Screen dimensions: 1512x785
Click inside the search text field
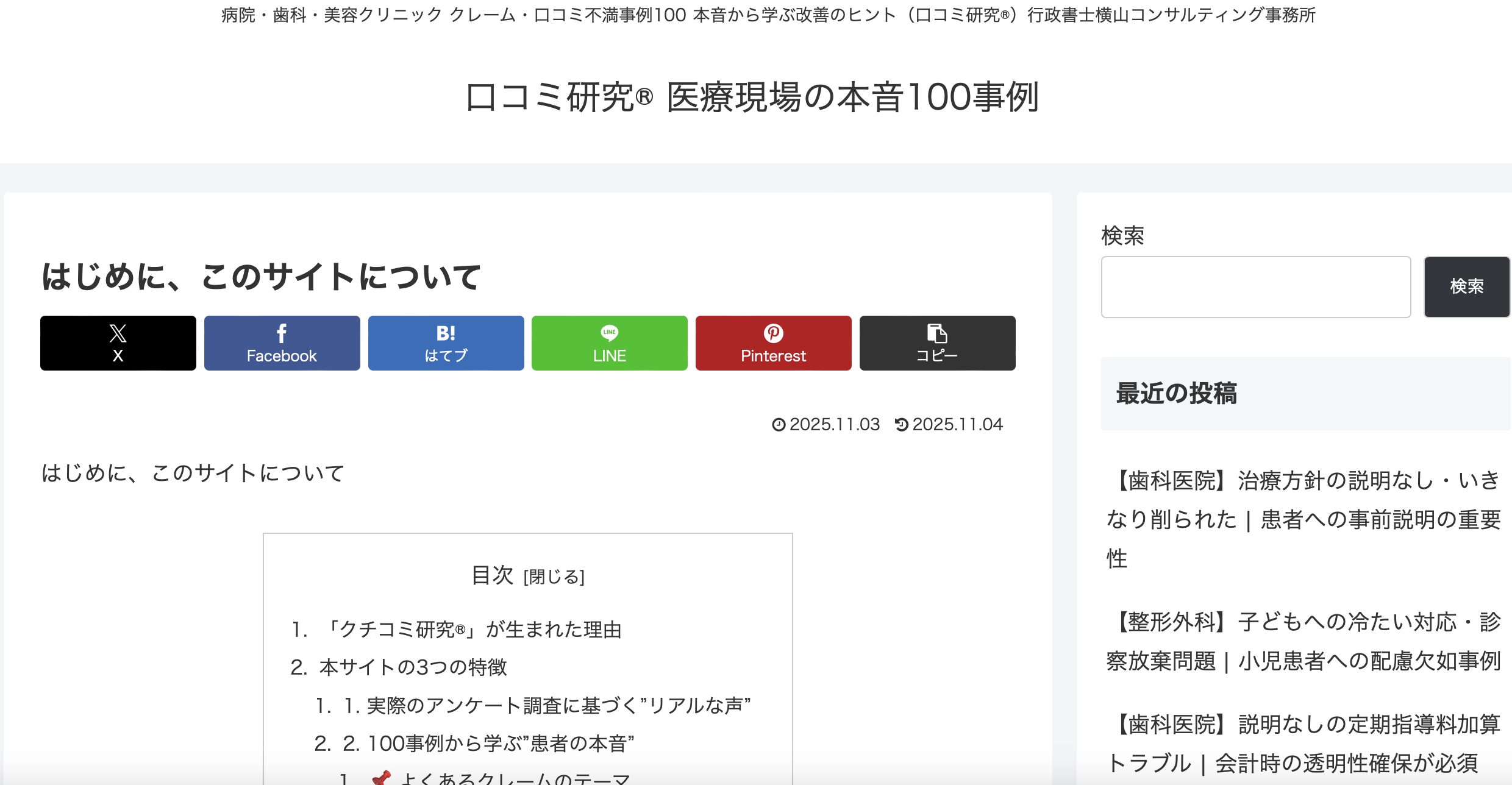[1255, 287]
